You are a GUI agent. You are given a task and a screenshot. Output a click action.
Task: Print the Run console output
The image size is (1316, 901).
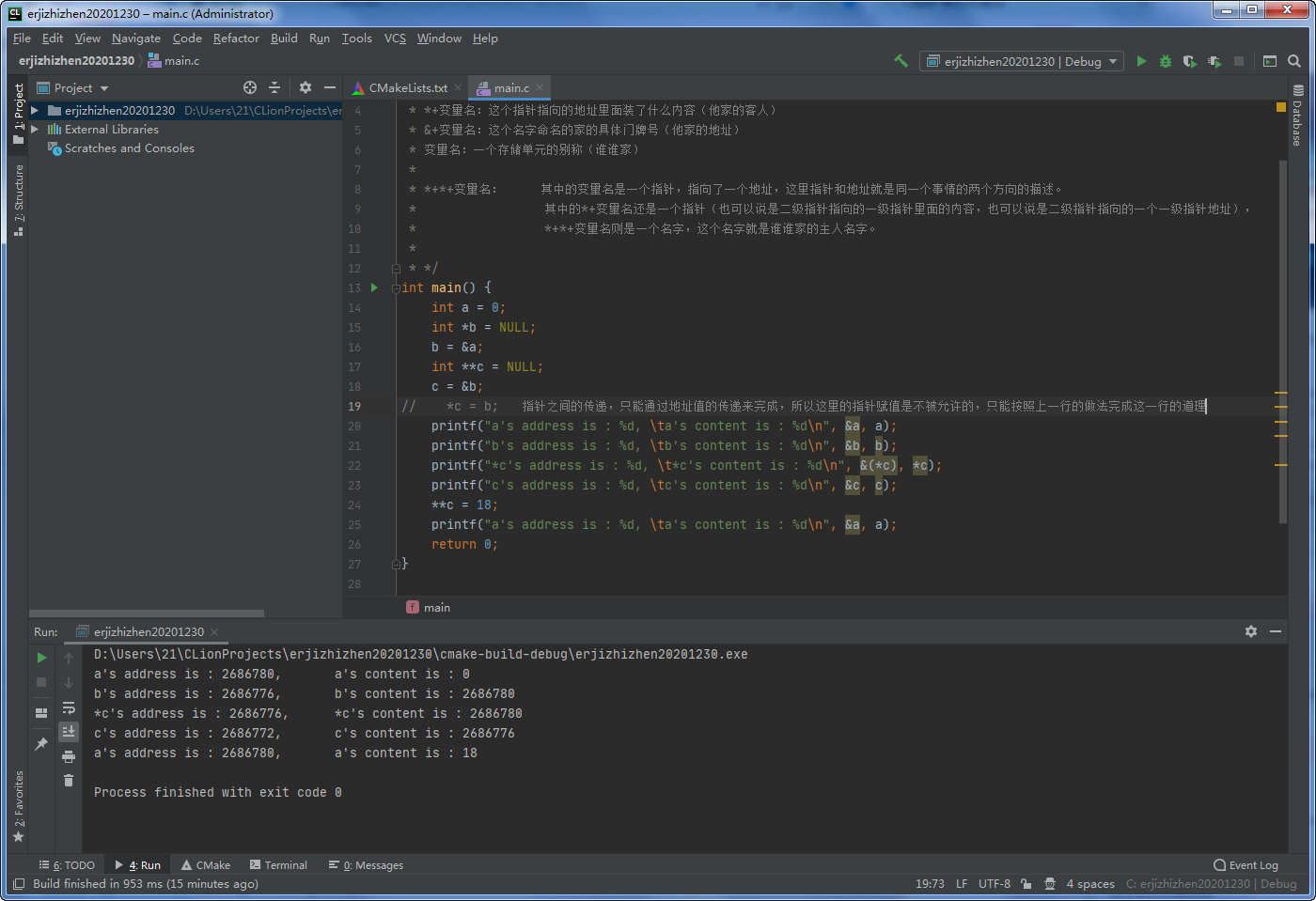click(69, 756)
